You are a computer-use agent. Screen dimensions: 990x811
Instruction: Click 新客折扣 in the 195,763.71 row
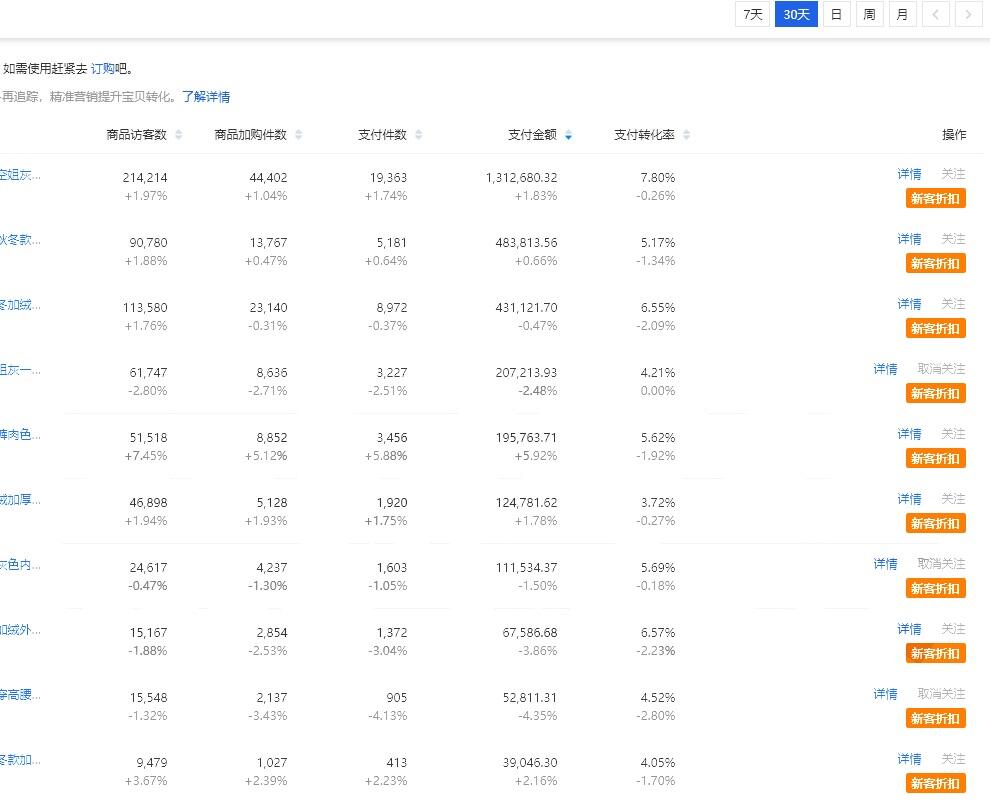point(935,459)
